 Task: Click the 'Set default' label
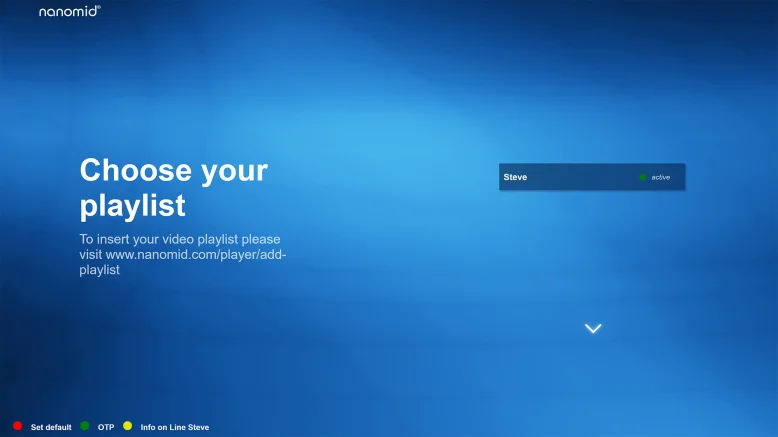coord(51,427)
